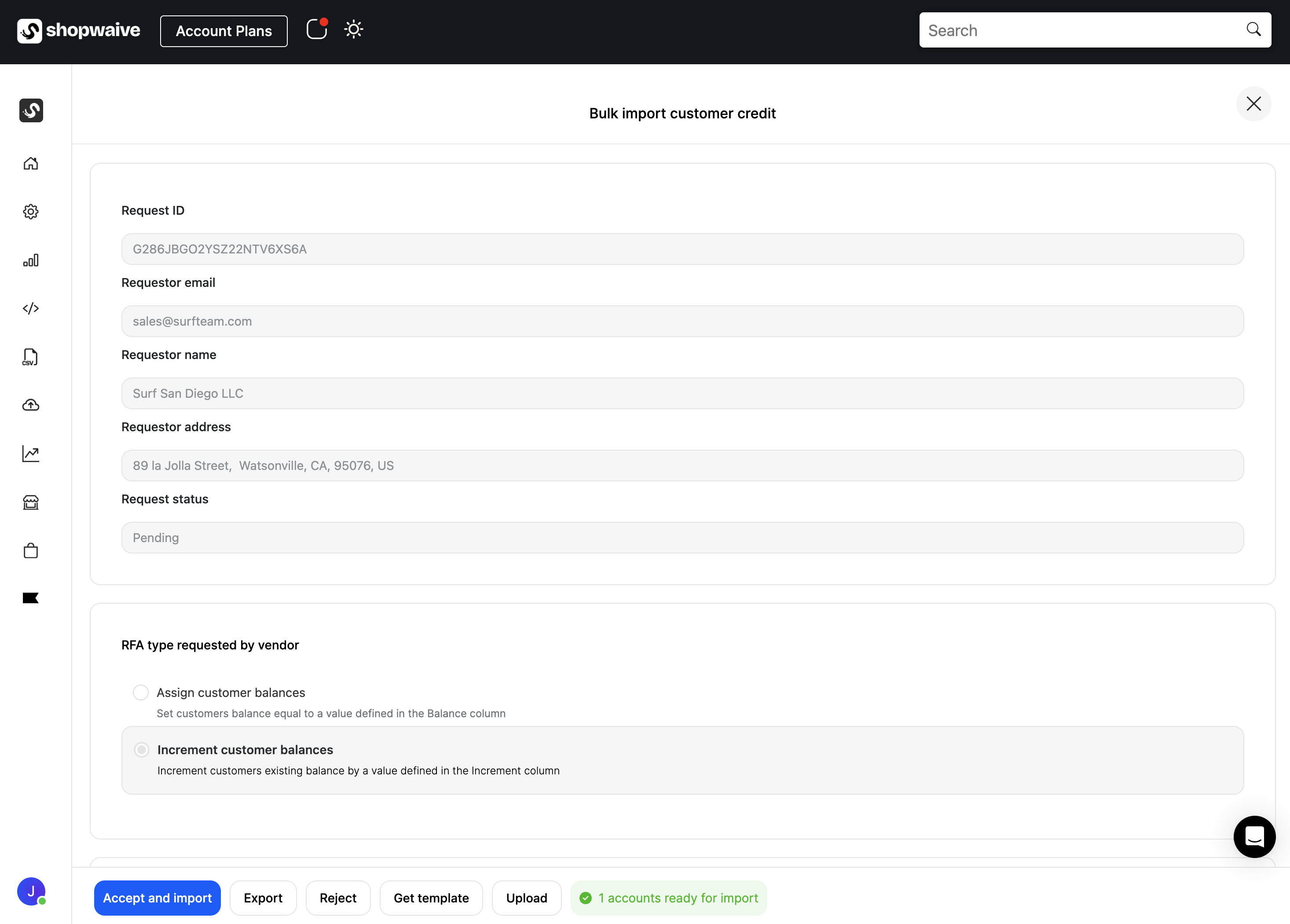This screenshot has height=924, width=1290.
Task: Open Account Plans in top bar
Action: (224, 31)
